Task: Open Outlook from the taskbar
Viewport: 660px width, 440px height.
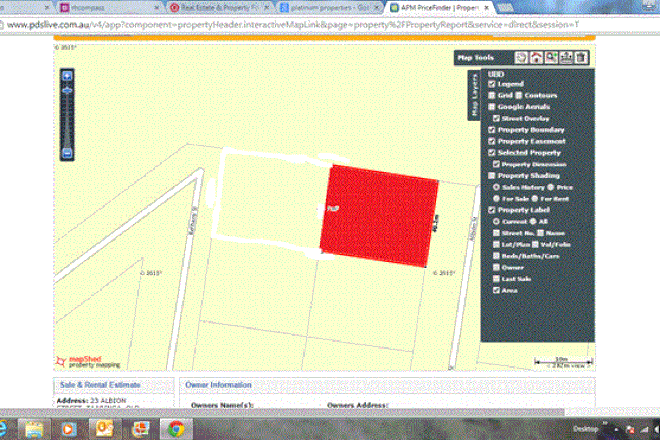Action: [103, 427]
